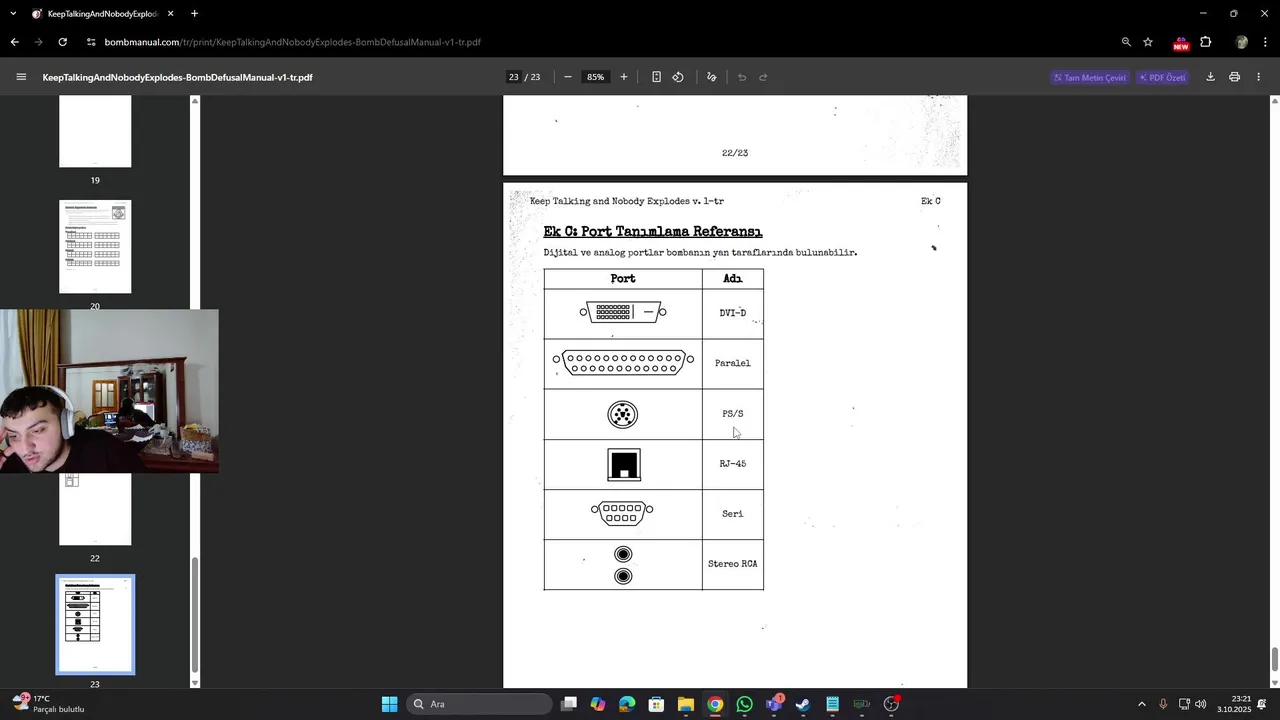
Task: Click the parallel port diagram
Action: pyautogui.click(x=623, y=363)
